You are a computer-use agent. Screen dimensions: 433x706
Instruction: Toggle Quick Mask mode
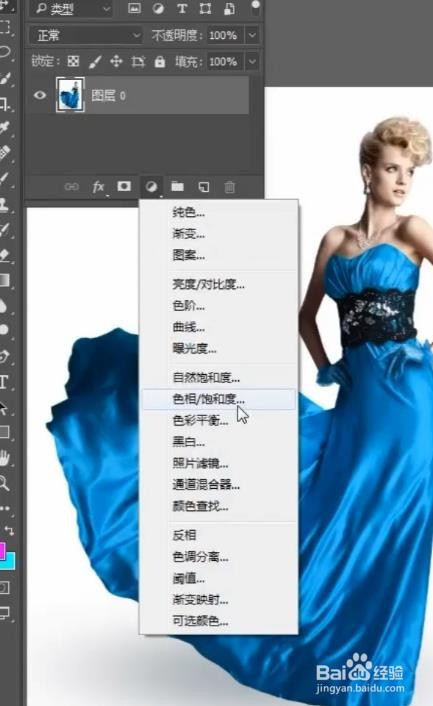coord(4,587)
